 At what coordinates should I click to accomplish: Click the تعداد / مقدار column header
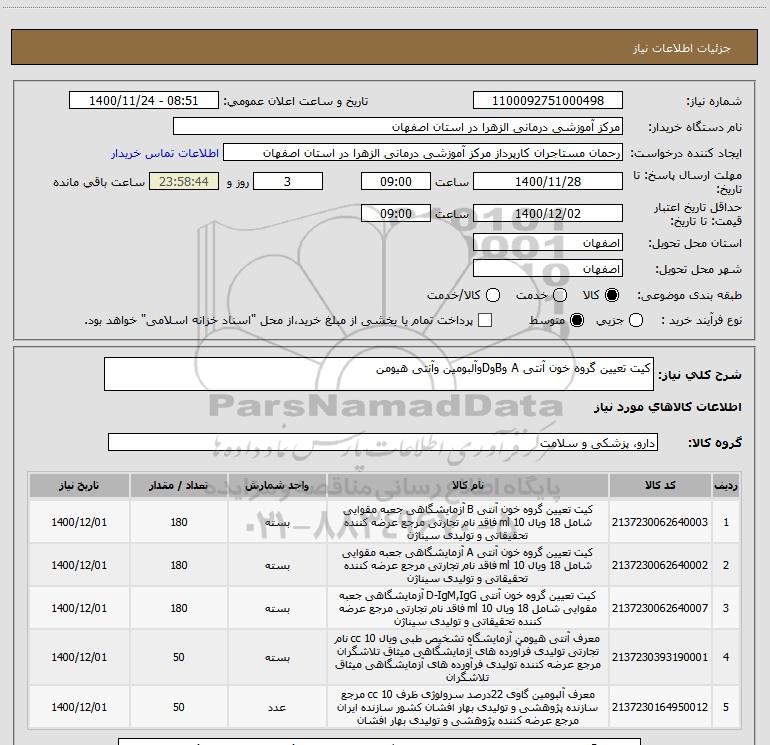(x=178, y=485)
